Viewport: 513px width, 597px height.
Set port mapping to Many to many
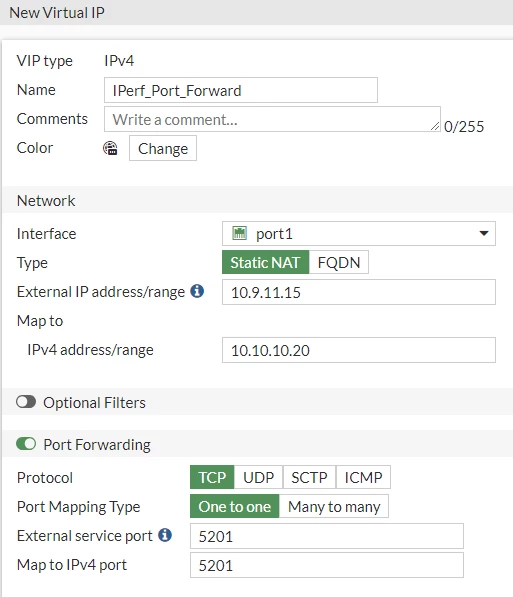(334, 506)
